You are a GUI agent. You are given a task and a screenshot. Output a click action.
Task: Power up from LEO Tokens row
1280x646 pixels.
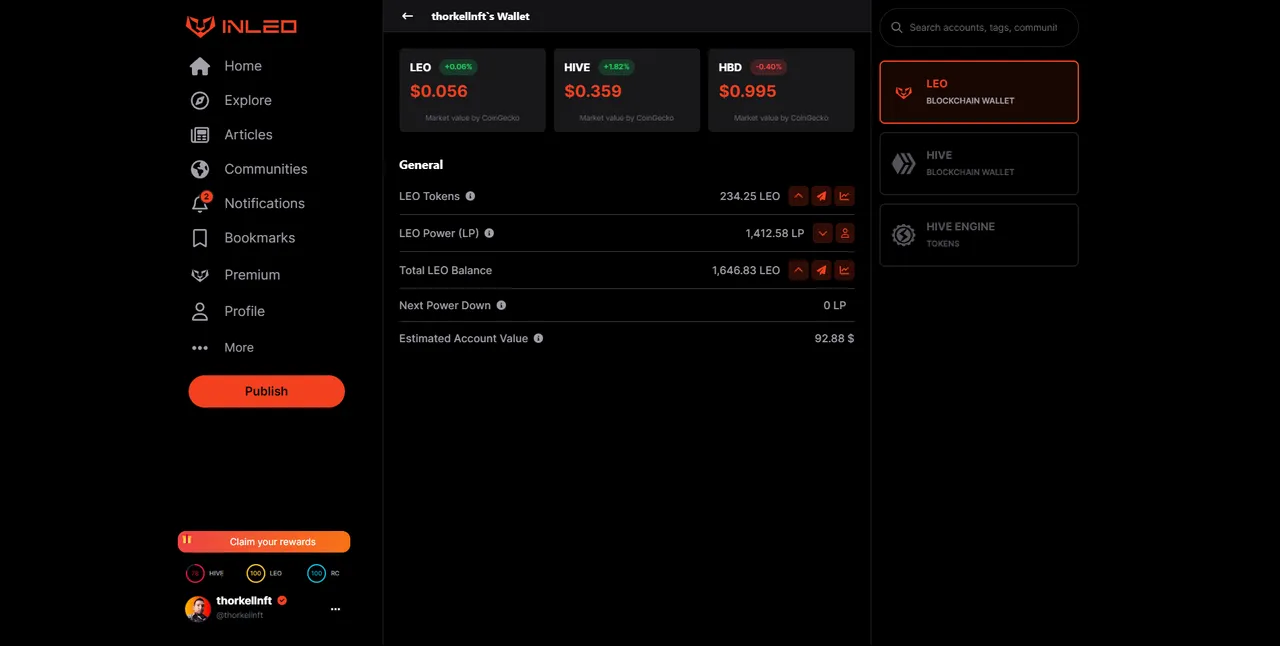[x=798, y=196]
